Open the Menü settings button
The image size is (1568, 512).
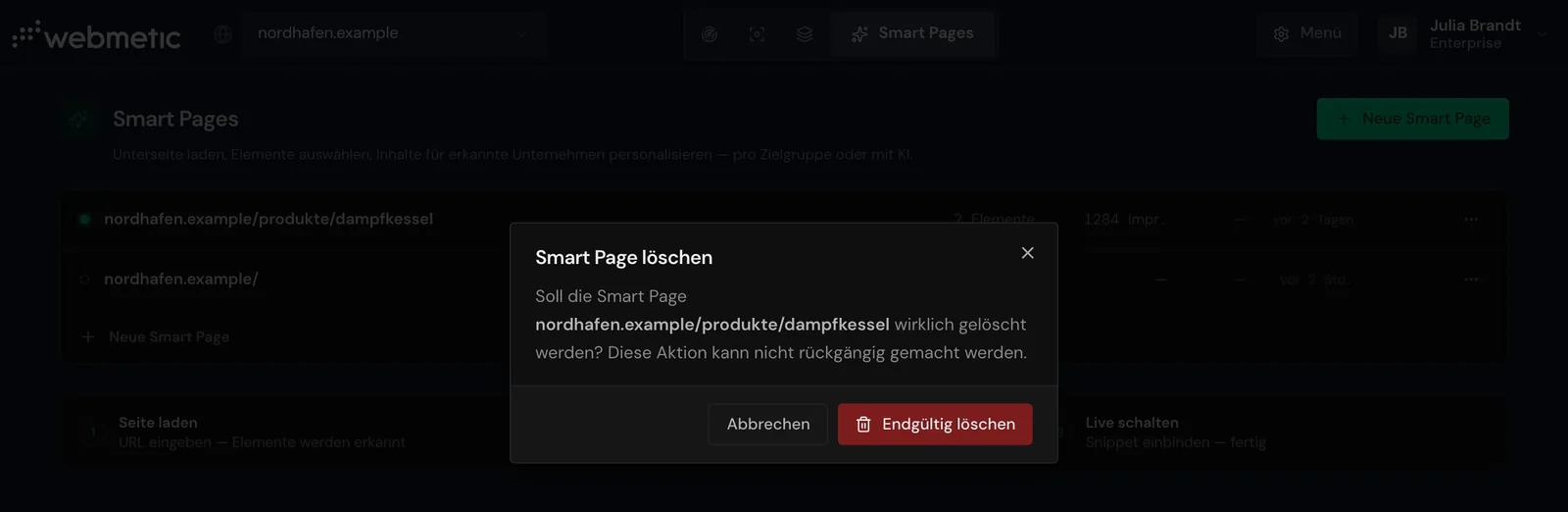tap(1307, 33)
